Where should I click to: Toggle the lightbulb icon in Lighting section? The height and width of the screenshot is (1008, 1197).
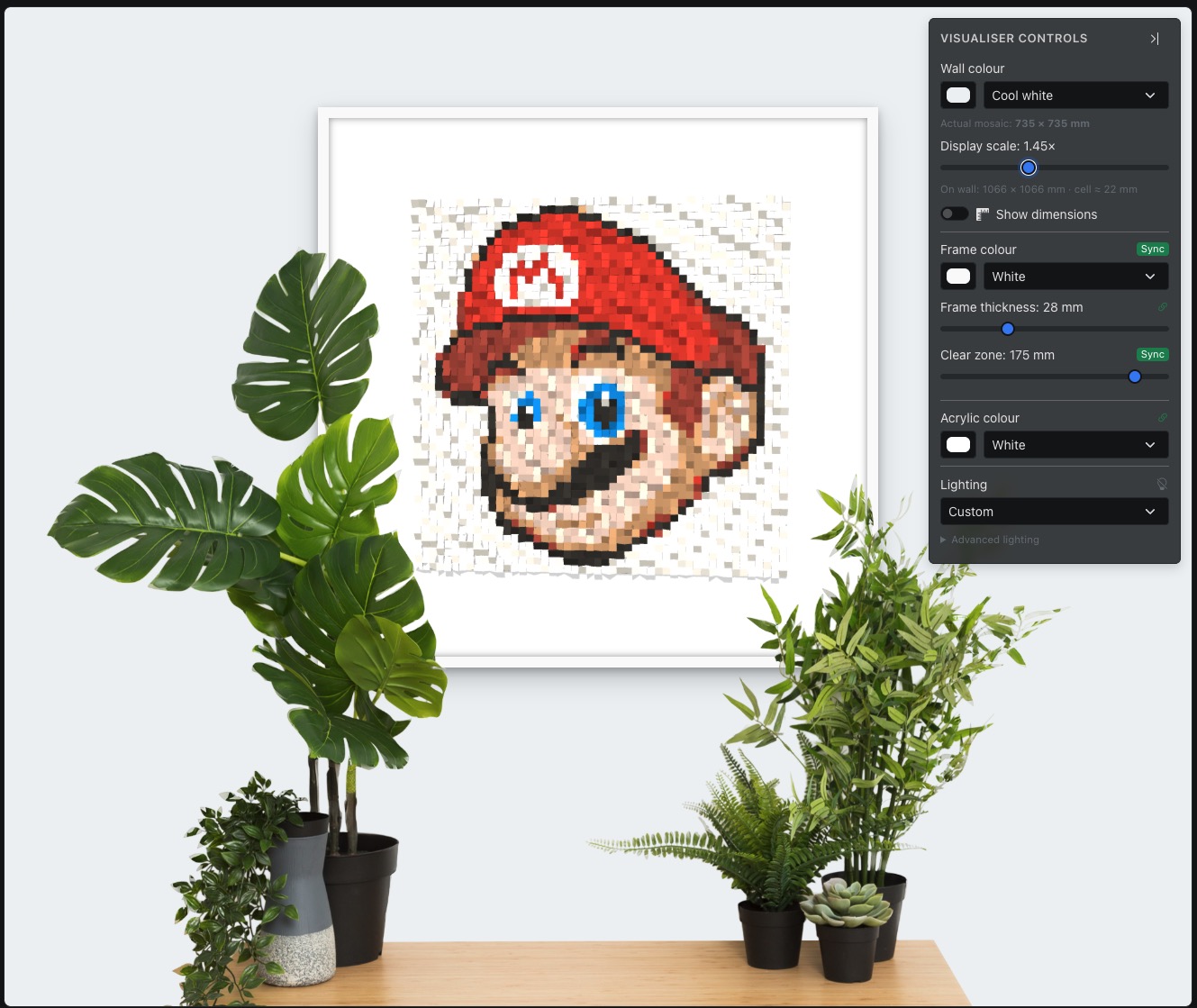[x=1162, y=485]
